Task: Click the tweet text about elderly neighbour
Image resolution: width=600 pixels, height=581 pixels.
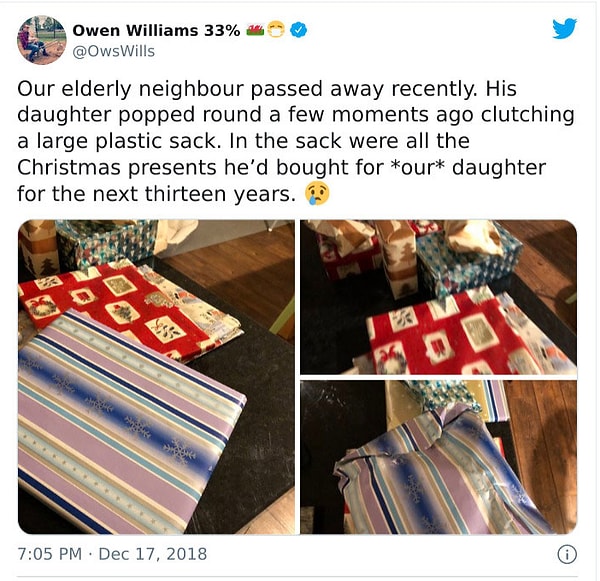Action: click(295, 142)
